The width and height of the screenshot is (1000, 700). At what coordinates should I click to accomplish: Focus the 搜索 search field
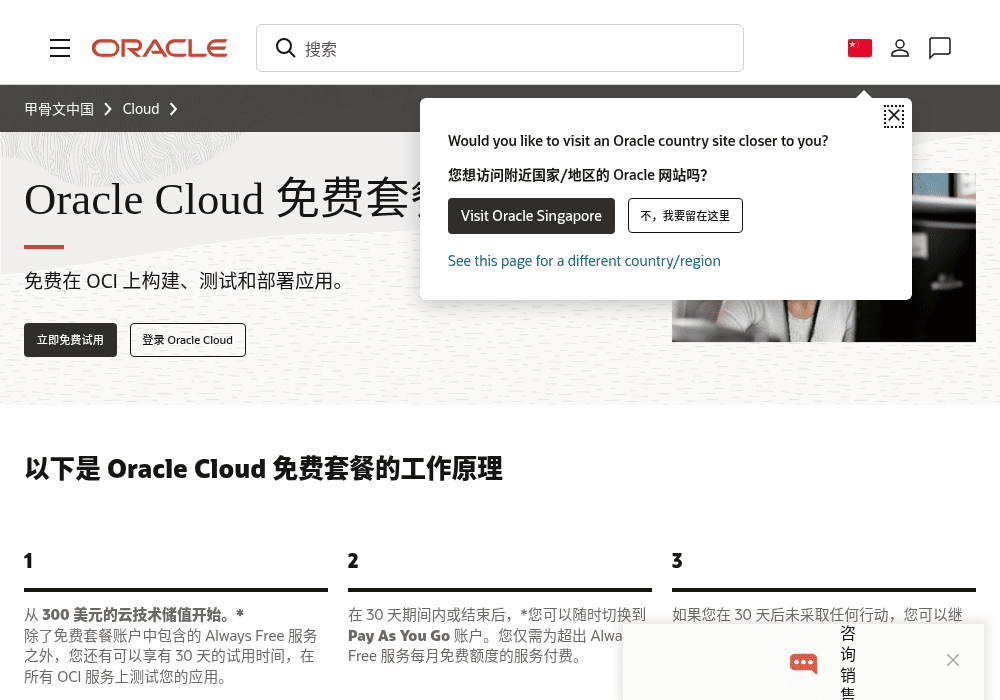500,48
